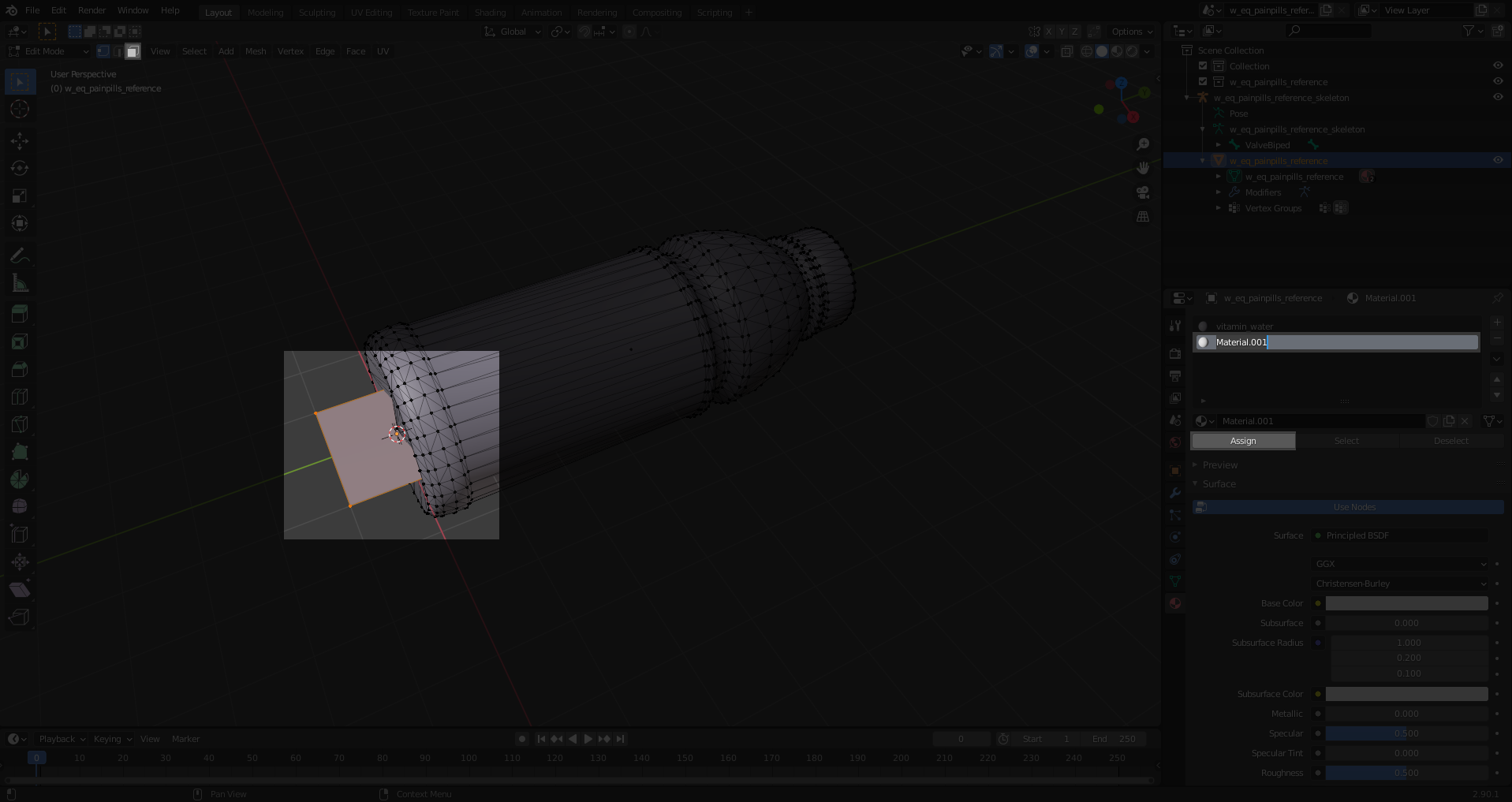Expand the Modifiers entry in outliner
This screenshot has height=802, width=1512.
click(x=1219, y=192)
